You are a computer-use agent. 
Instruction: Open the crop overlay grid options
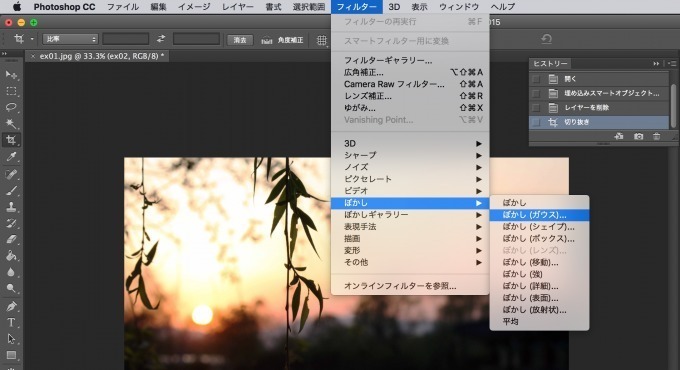pos(322,40)
